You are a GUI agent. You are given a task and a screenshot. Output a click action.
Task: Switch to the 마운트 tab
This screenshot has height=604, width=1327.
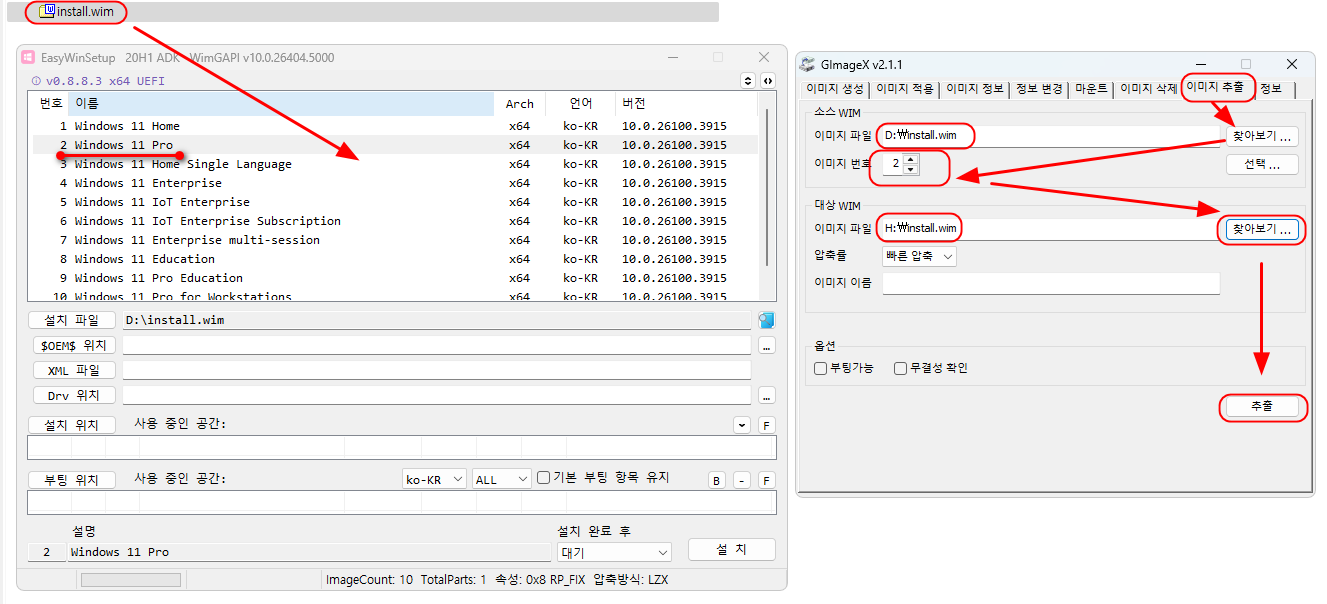[1091, 89]
